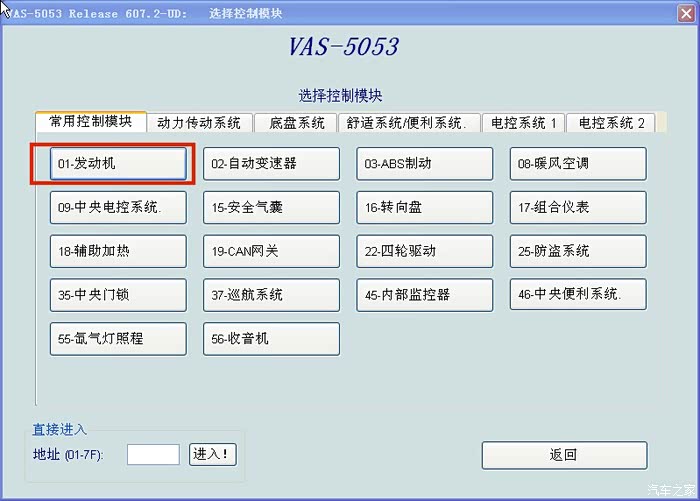Close the VAS-5053 window

coord(686,13)
